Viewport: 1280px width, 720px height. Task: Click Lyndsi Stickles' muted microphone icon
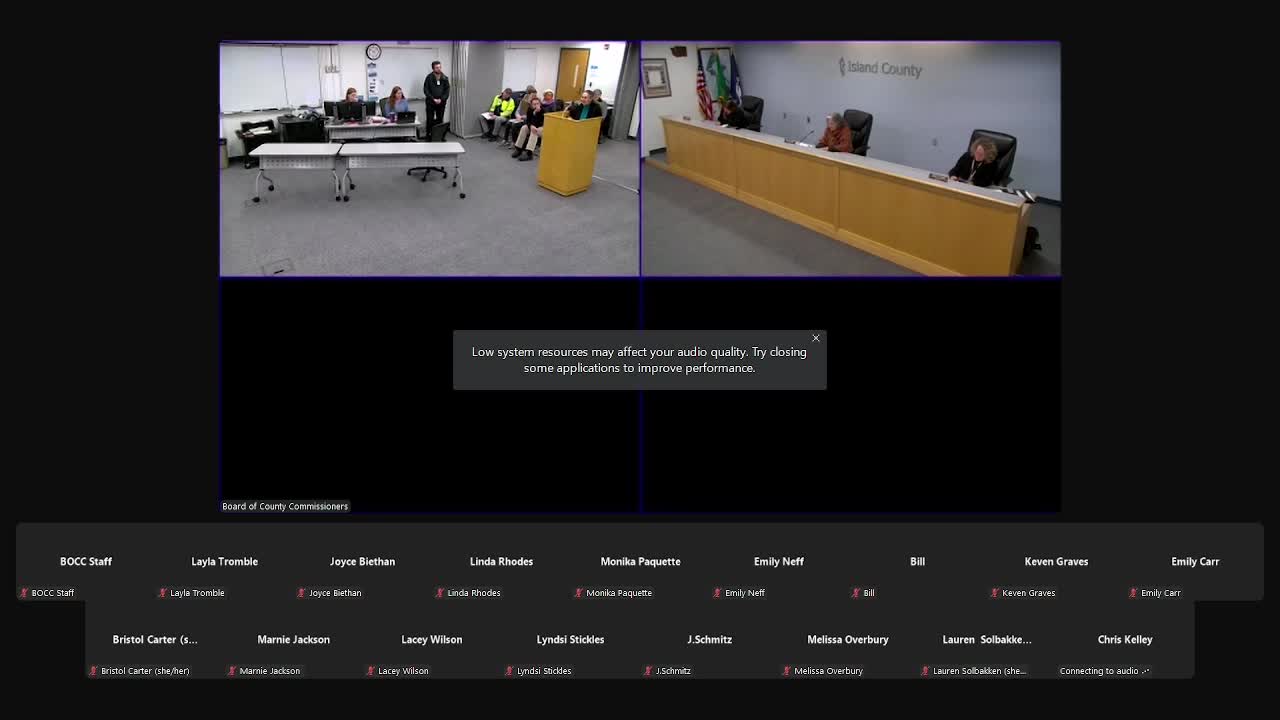(x=510, y=671)
